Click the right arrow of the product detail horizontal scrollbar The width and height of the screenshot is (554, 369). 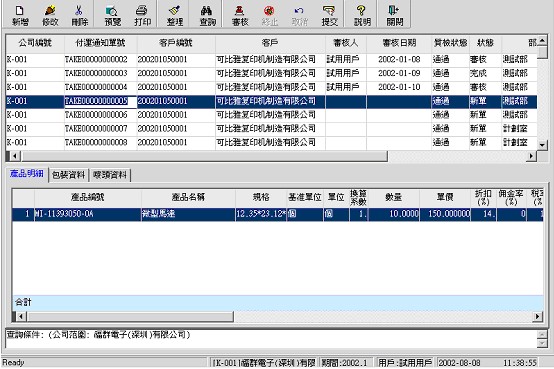(537, 316)
